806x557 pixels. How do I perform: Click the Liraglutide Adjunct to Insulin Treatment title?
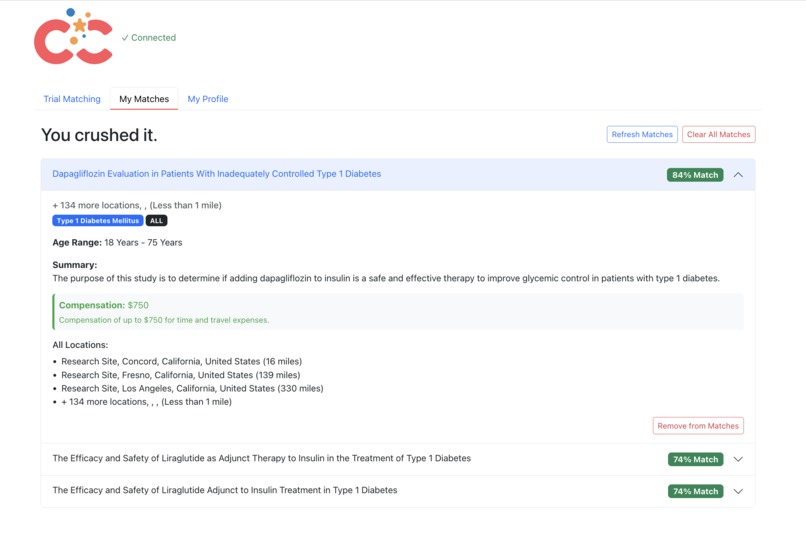(x=225, y=490)
